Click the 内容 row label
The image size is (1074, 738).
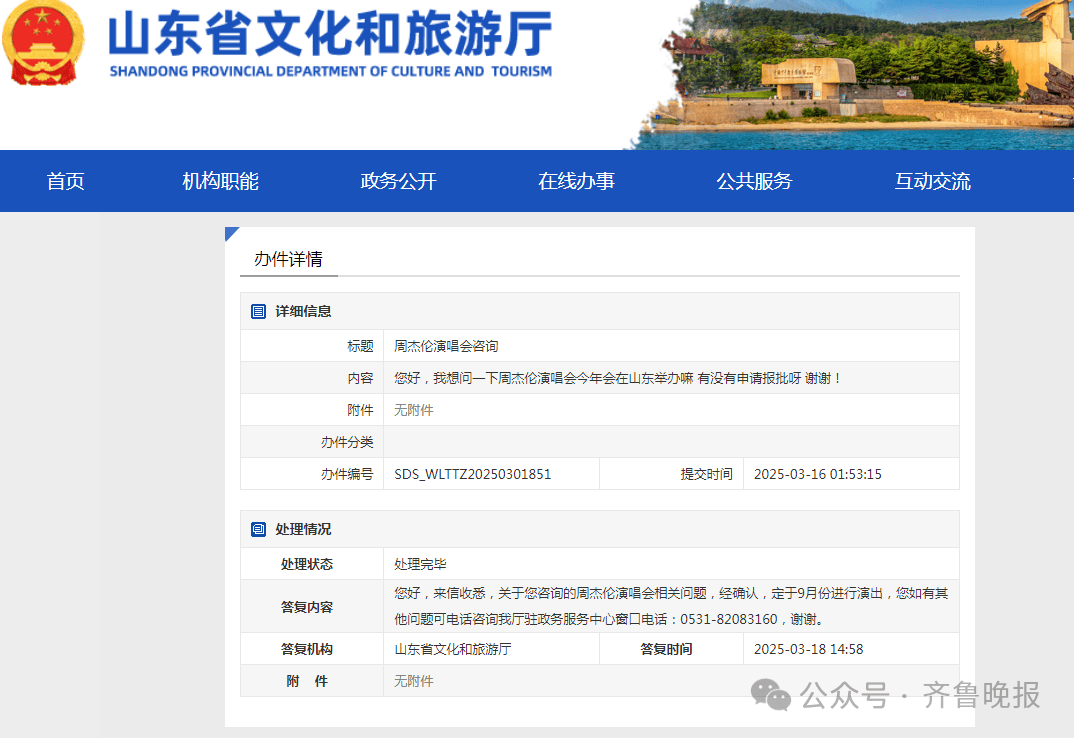pos(360,378)
